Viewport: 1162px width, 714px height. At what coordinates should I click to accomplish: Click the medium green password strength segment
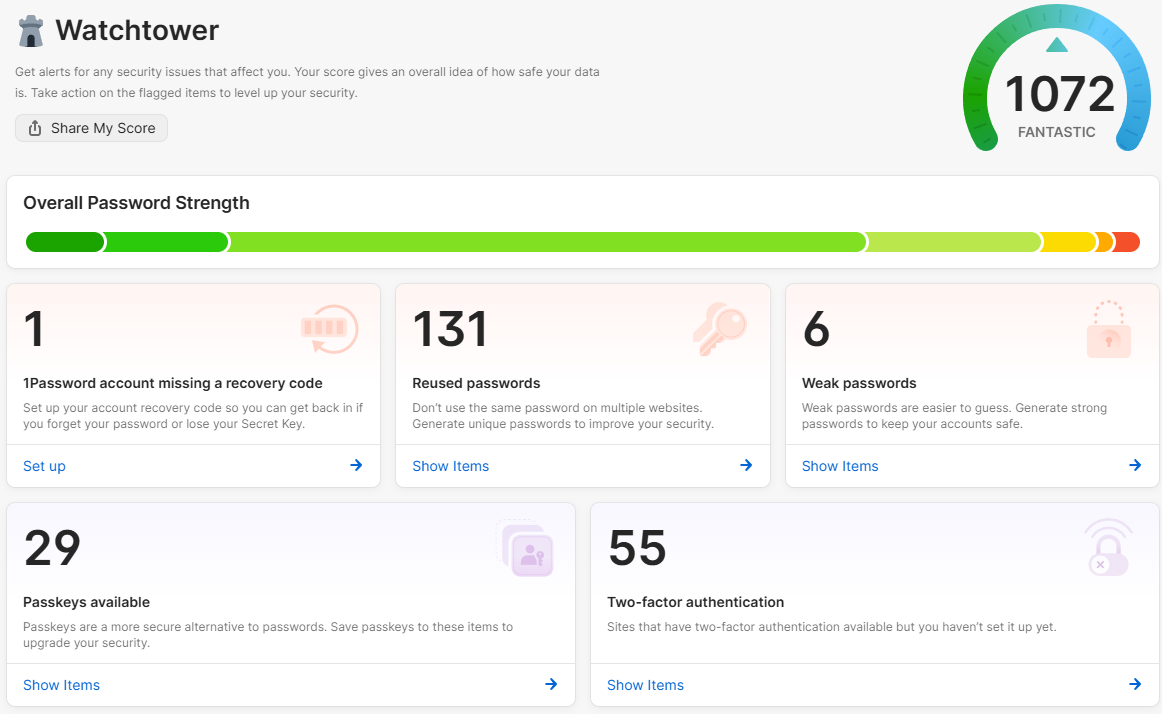(x=166, y=242)
